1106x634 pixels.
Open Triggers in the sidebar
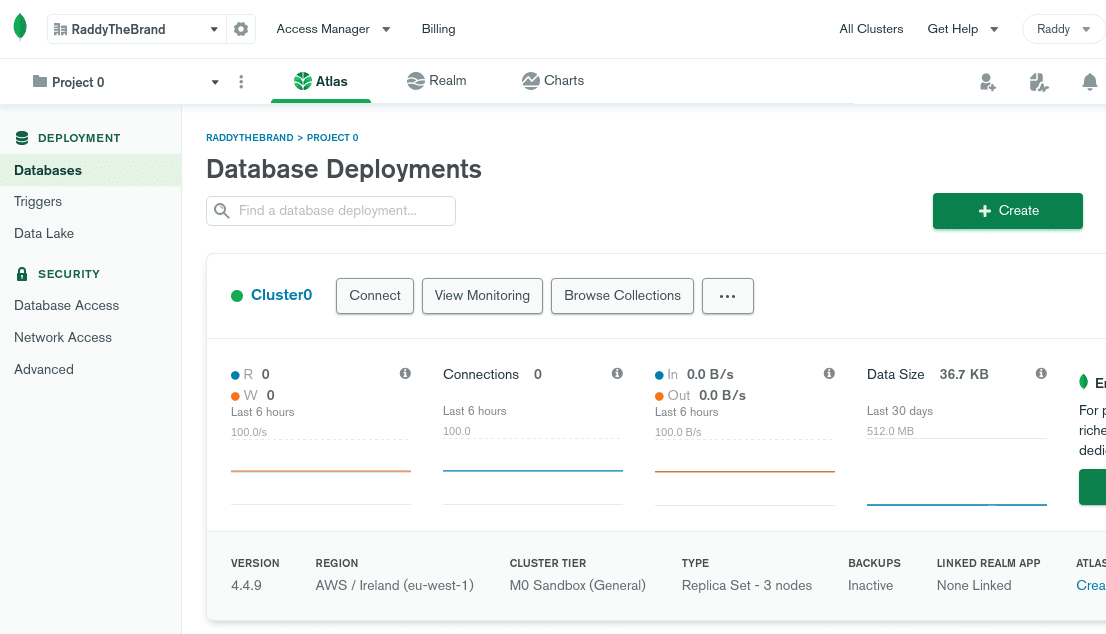(x=38, y=202)
